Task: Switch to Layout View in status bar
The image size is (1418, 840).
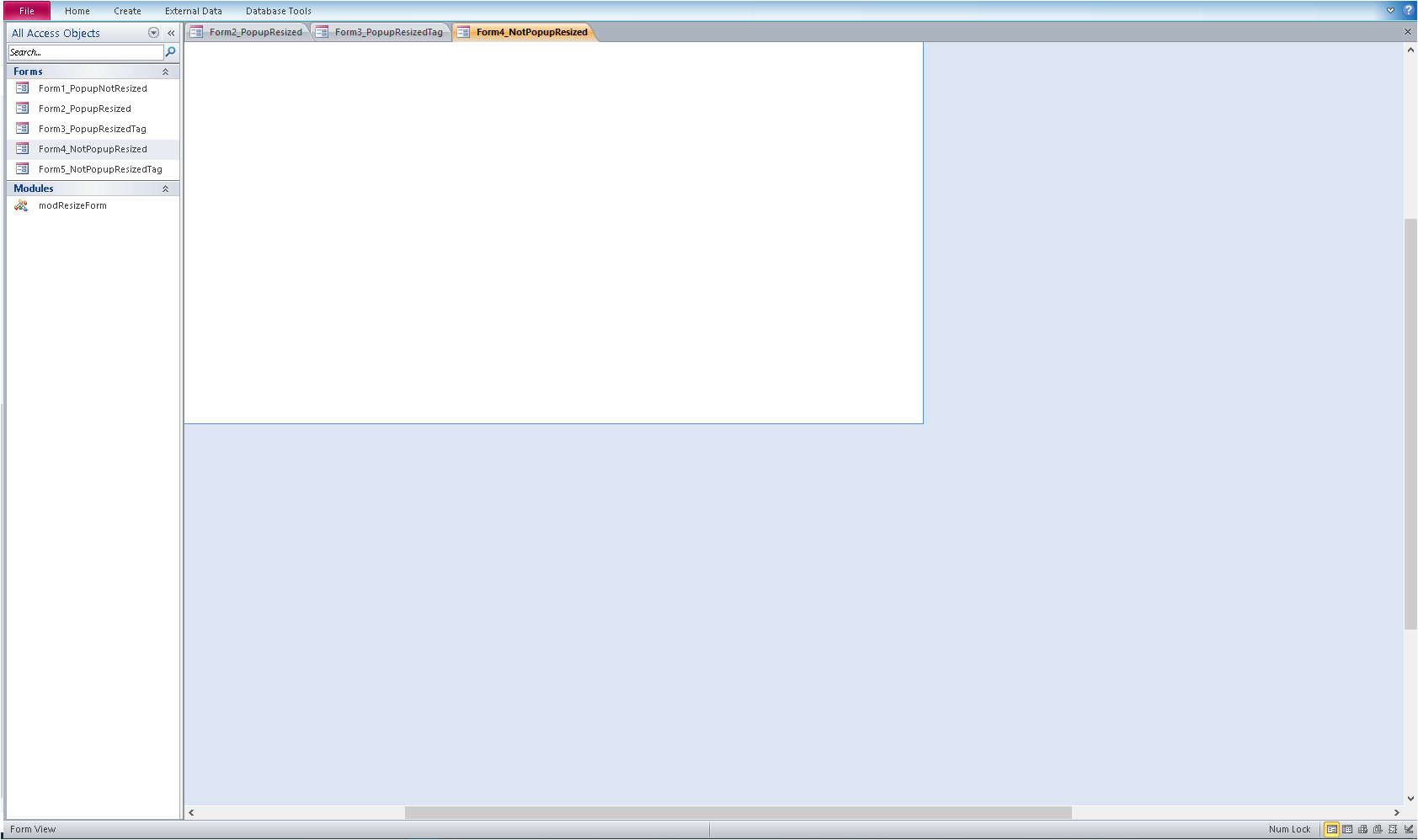Action: (x=1393, y=829)
